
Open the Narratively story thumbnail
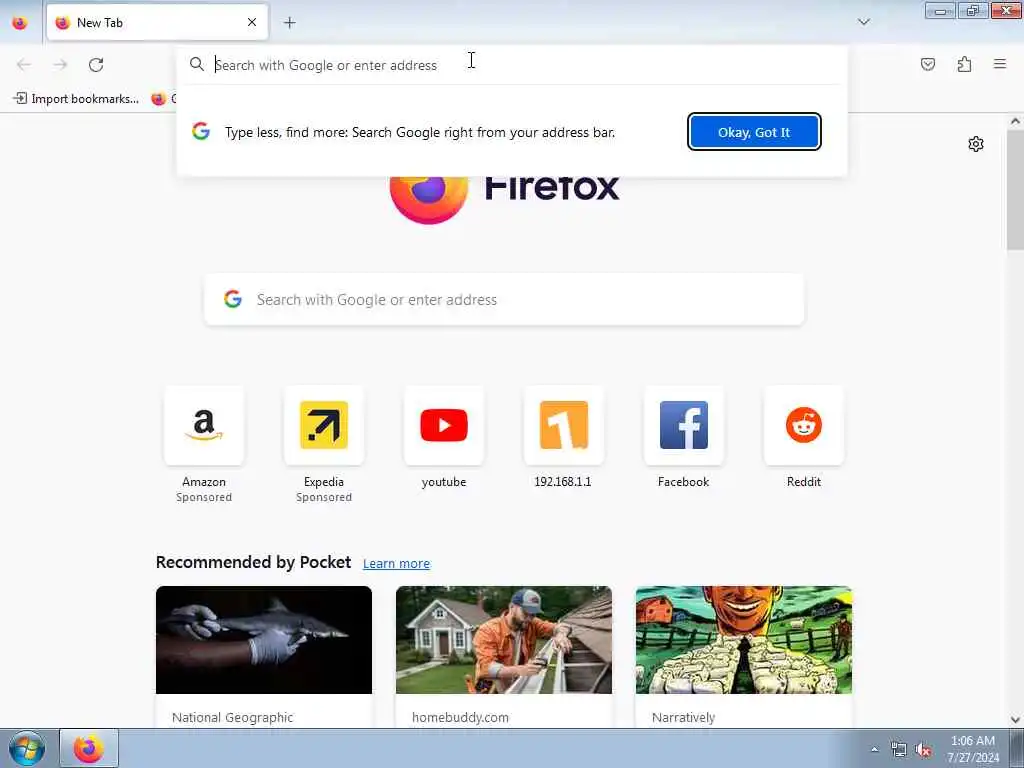tap(744, 640)
